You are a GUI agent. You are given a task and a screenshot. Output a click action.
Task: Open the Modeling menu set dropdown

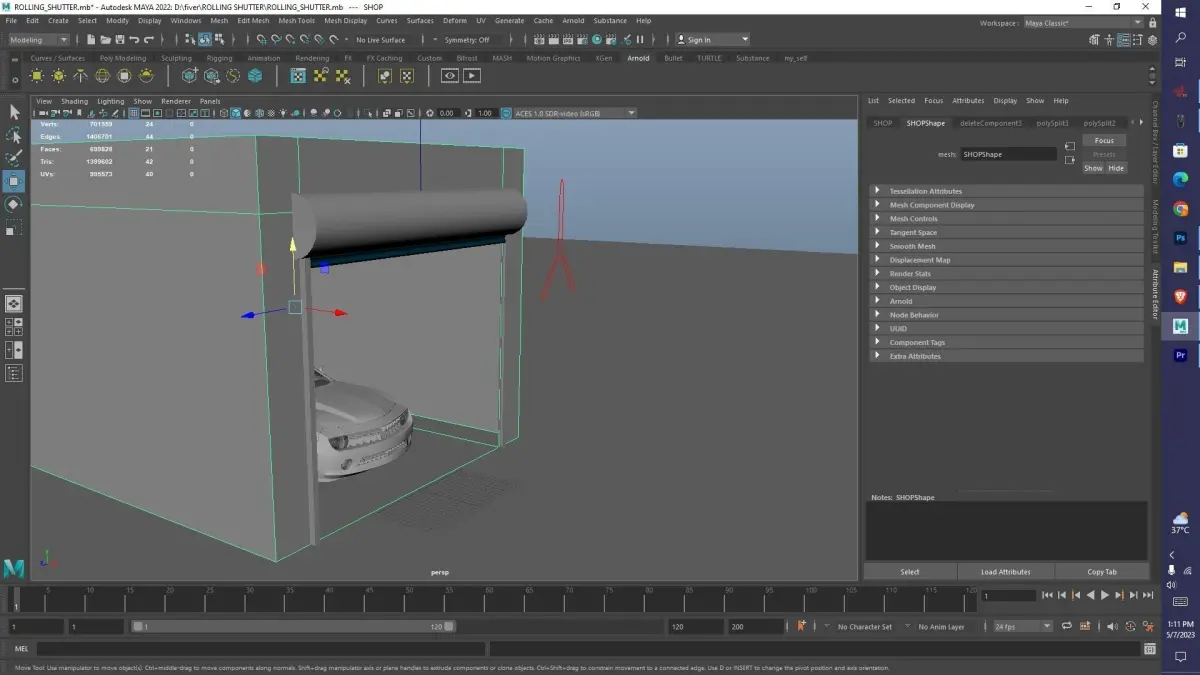point(39,40)
